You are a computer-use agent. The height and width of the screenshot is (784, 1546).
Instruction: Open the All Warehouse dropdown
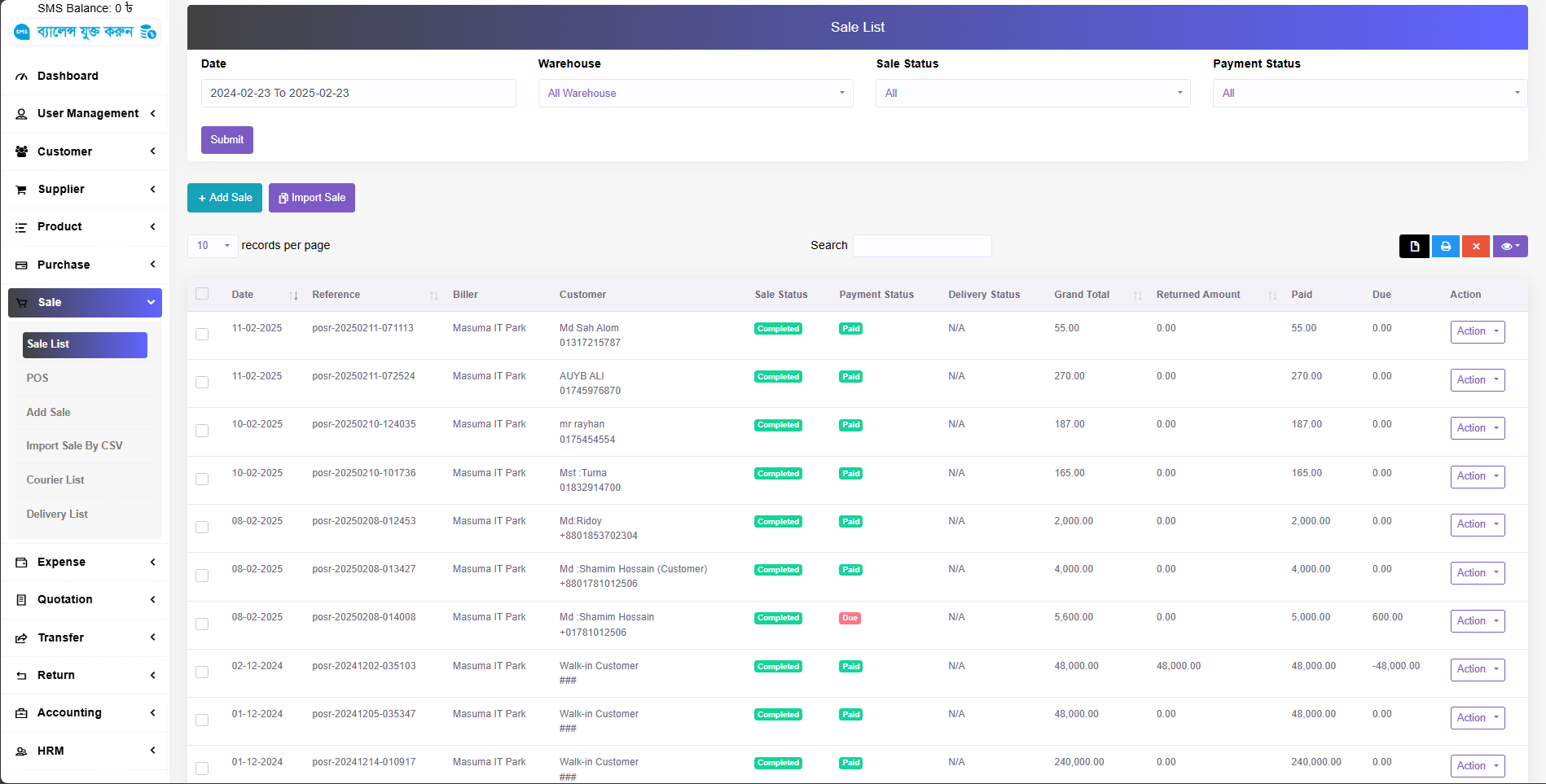click(695, 94)
